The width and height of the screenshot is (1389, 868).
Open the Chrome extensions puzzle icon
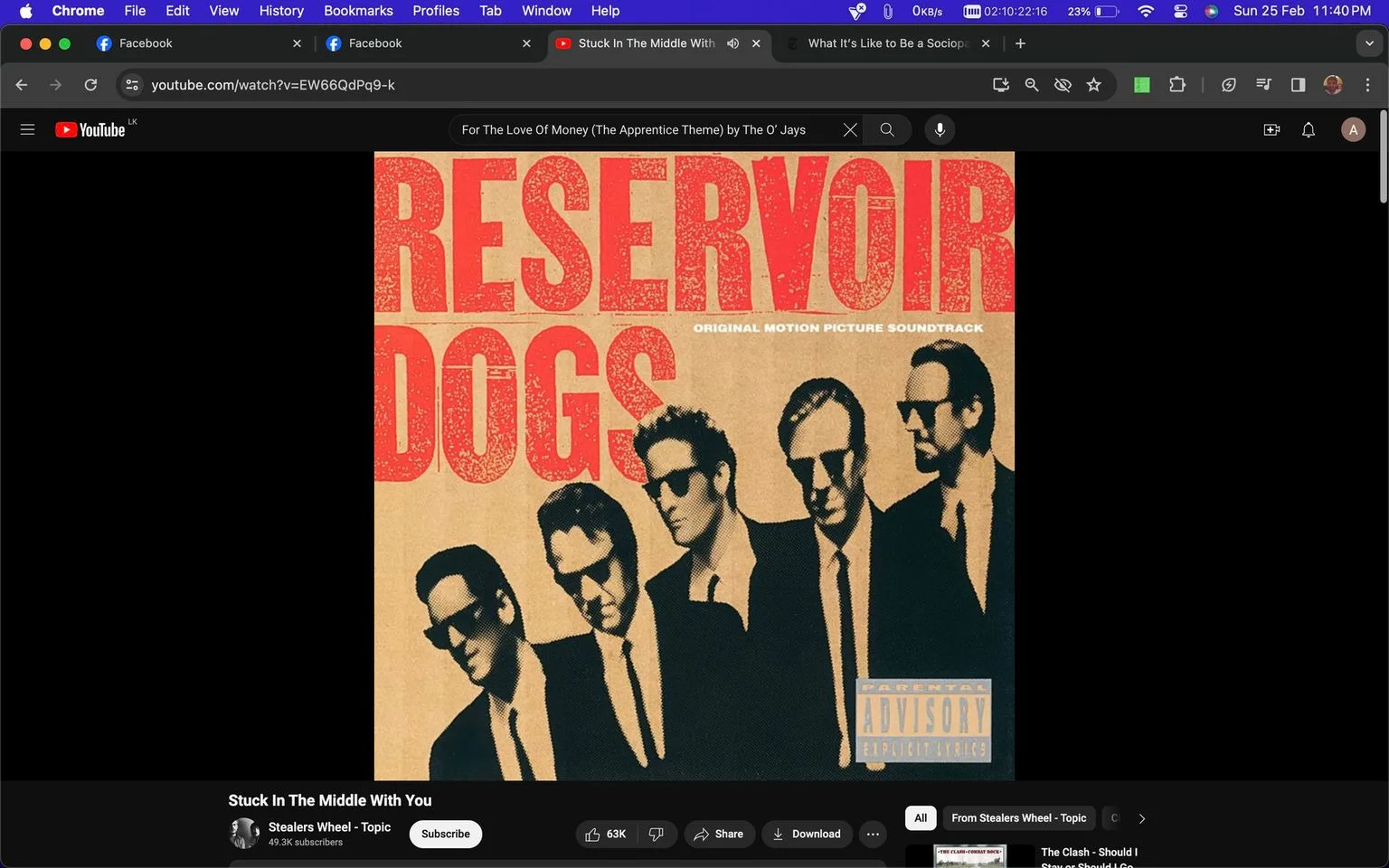pyautogui.click(x=1176, y=85)
